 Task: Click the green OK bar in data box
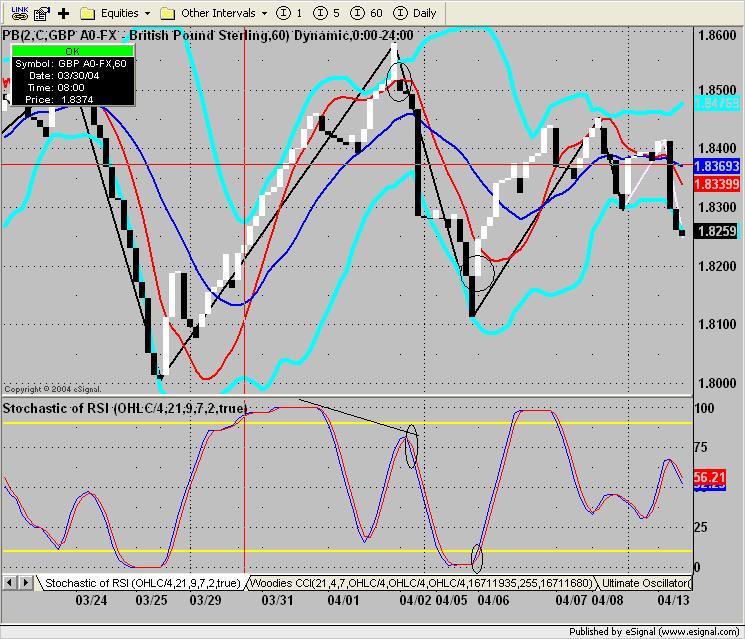72,51
